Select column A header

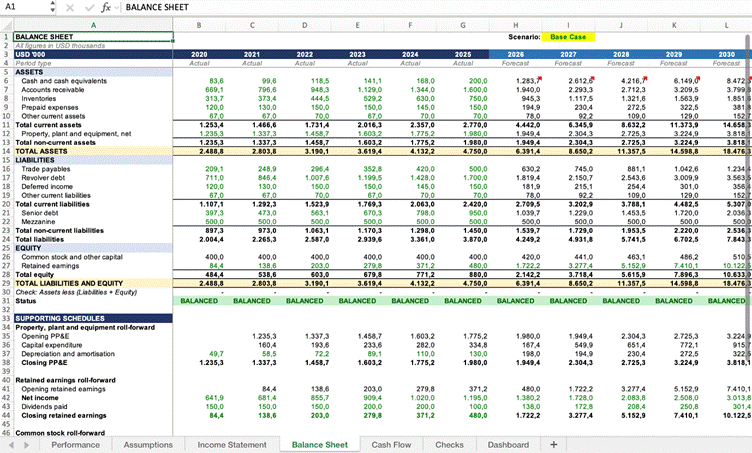93,25
